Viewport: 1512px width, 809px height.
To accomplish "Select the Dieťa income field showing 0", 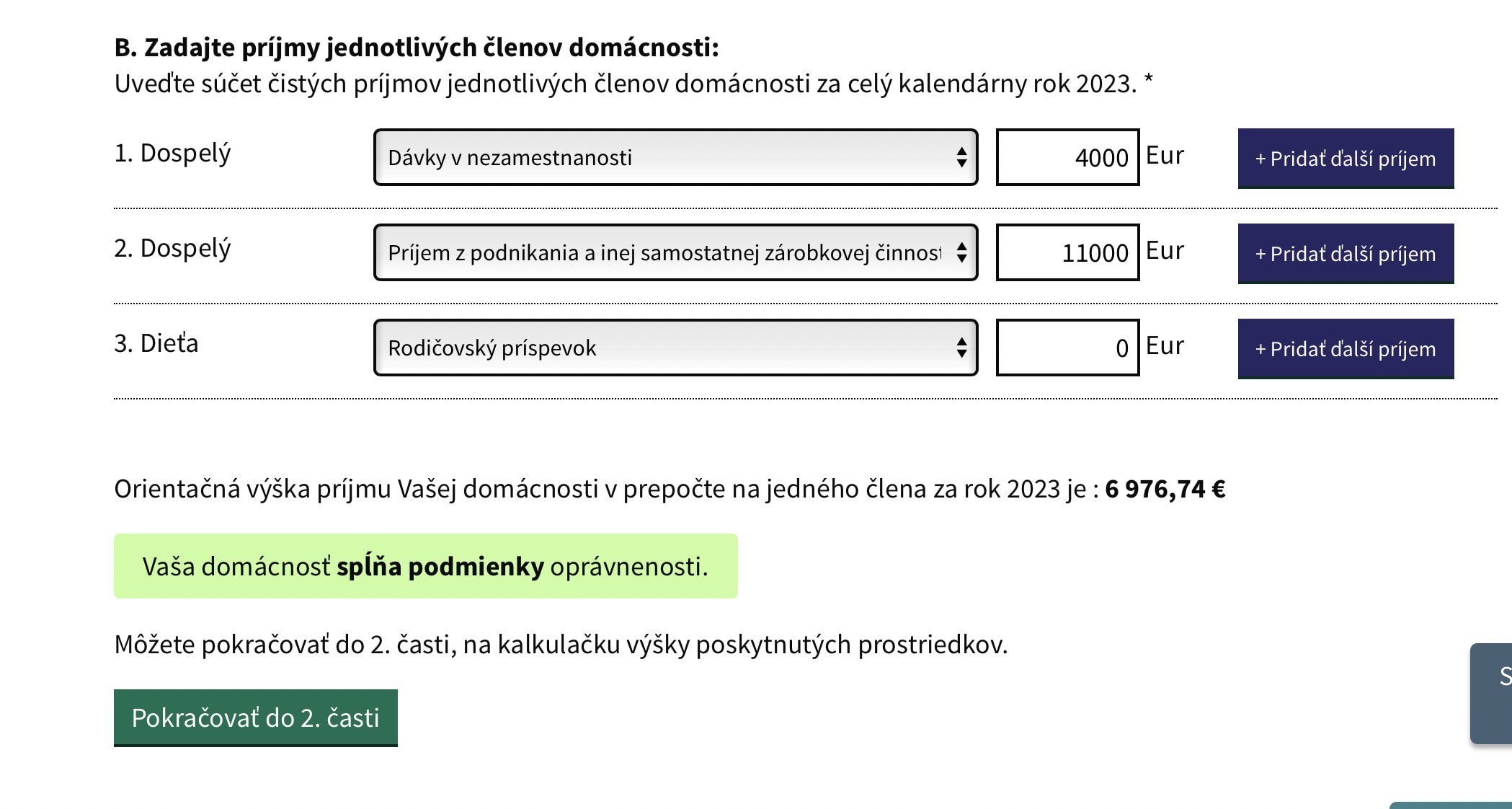I will click(1067, 348).
